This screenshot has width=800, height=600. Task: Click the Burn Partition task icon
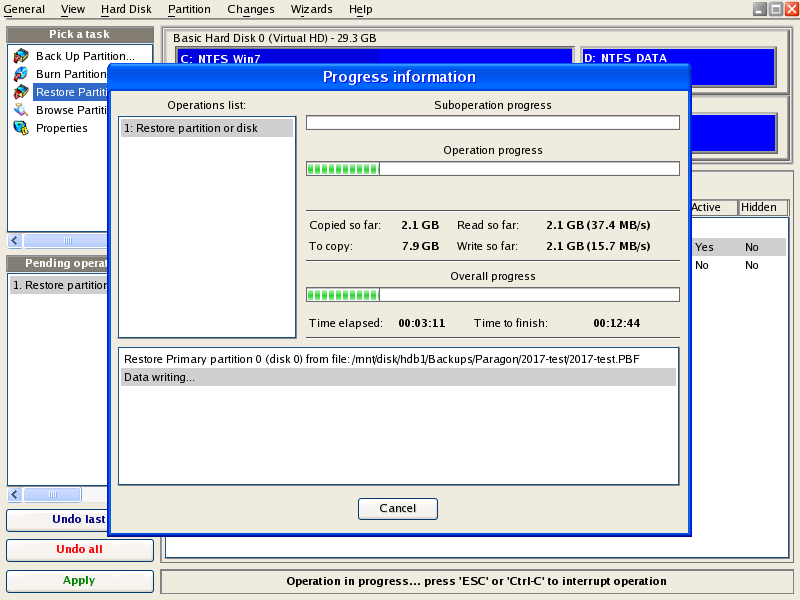click(21, 74)
